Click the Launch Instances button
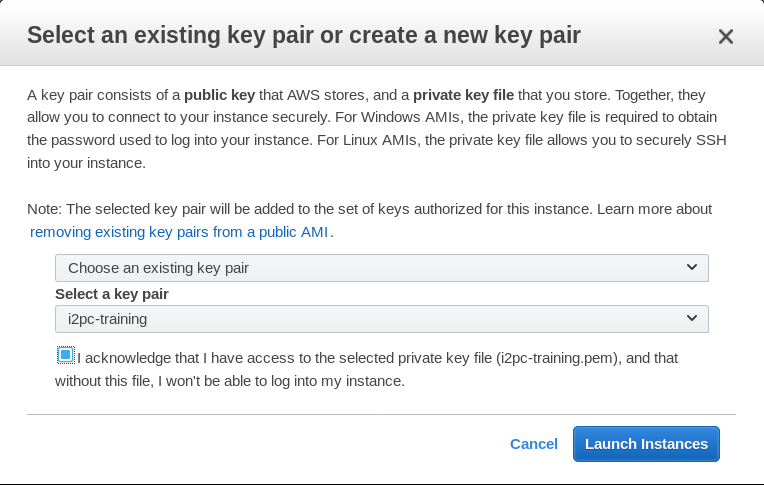 646,444
